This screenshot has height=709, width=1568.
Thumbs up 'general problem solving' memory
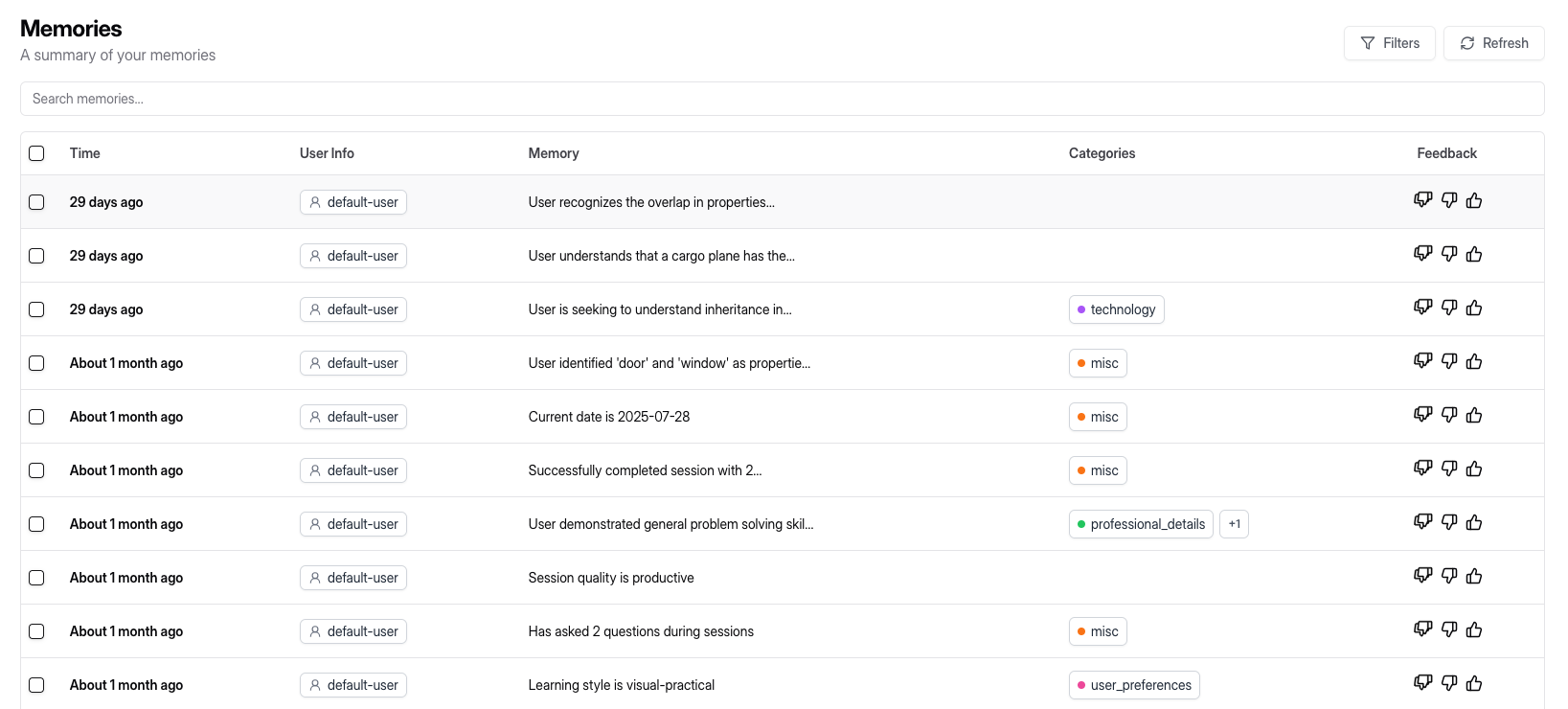(1474, 523)
